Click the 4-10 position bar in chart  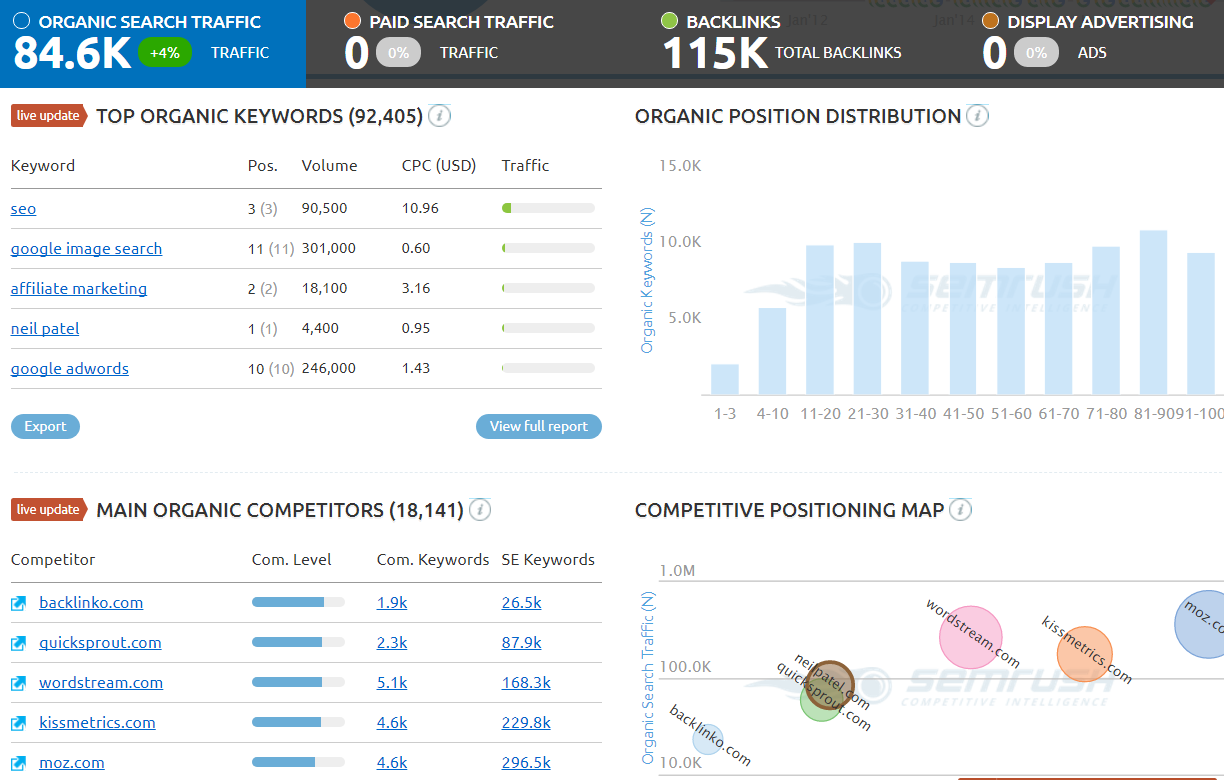[x=772, y=351]
